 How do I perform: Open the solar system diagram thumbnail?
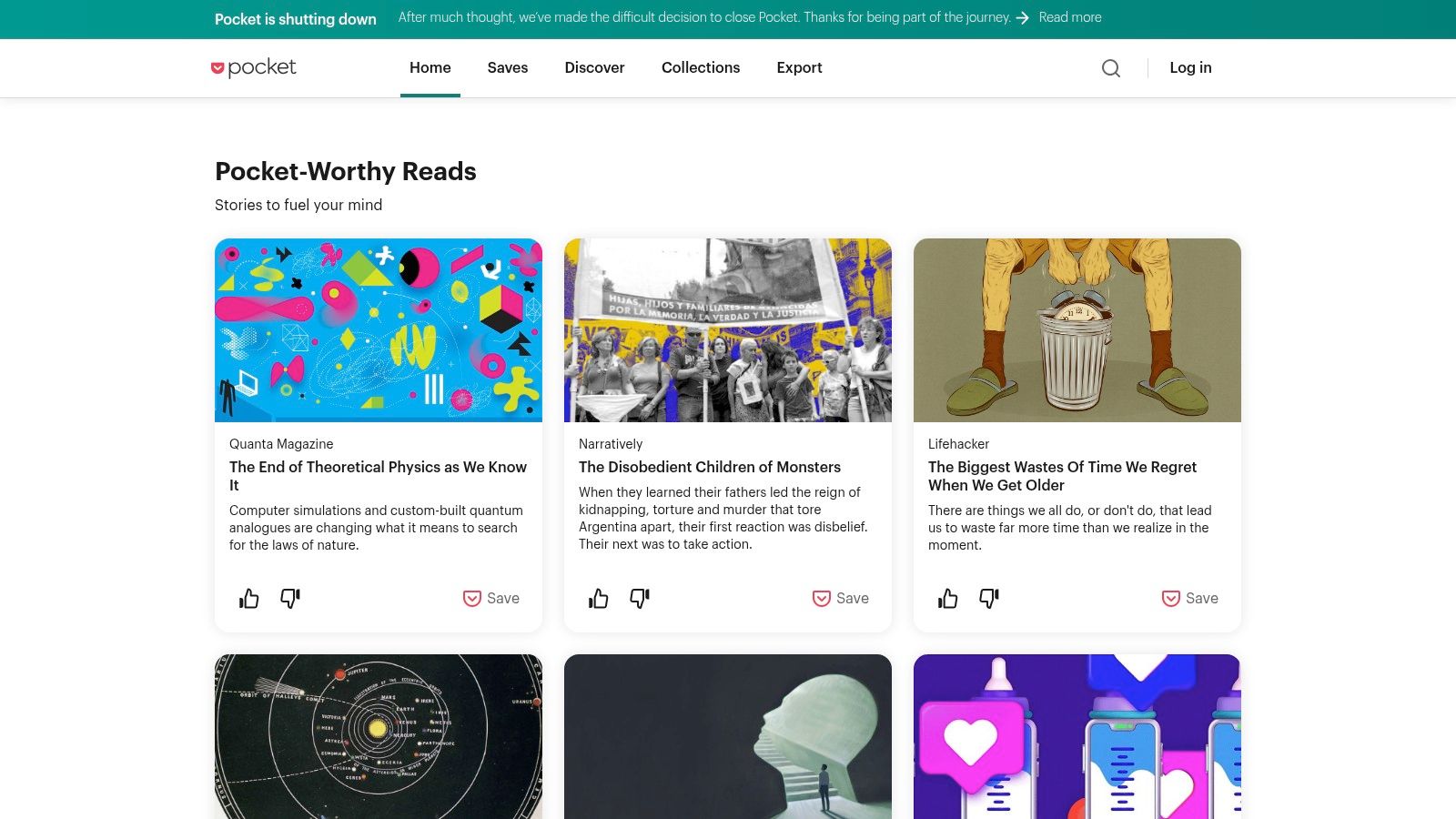pos(379,736)
